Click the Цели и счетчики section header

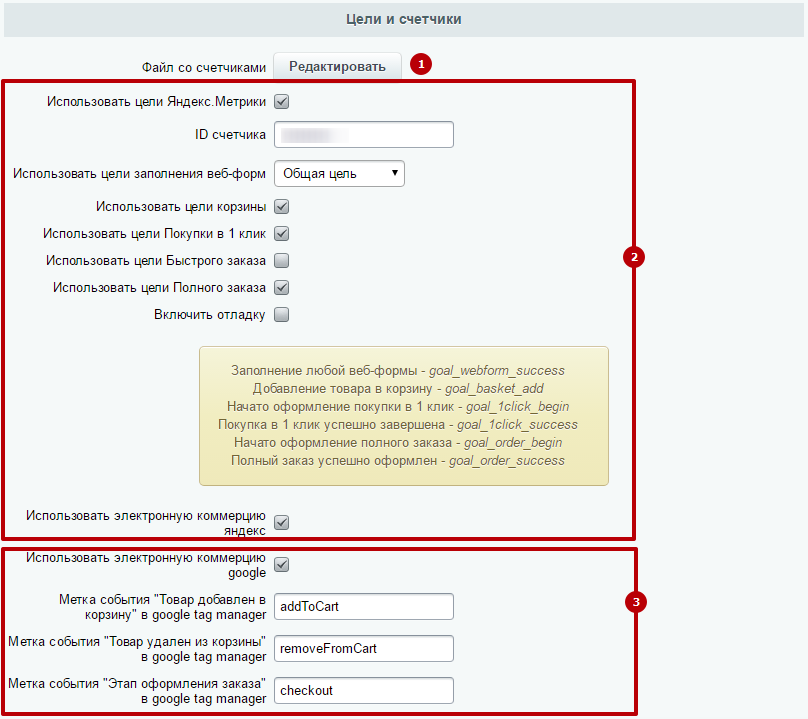tap(403, 19)
